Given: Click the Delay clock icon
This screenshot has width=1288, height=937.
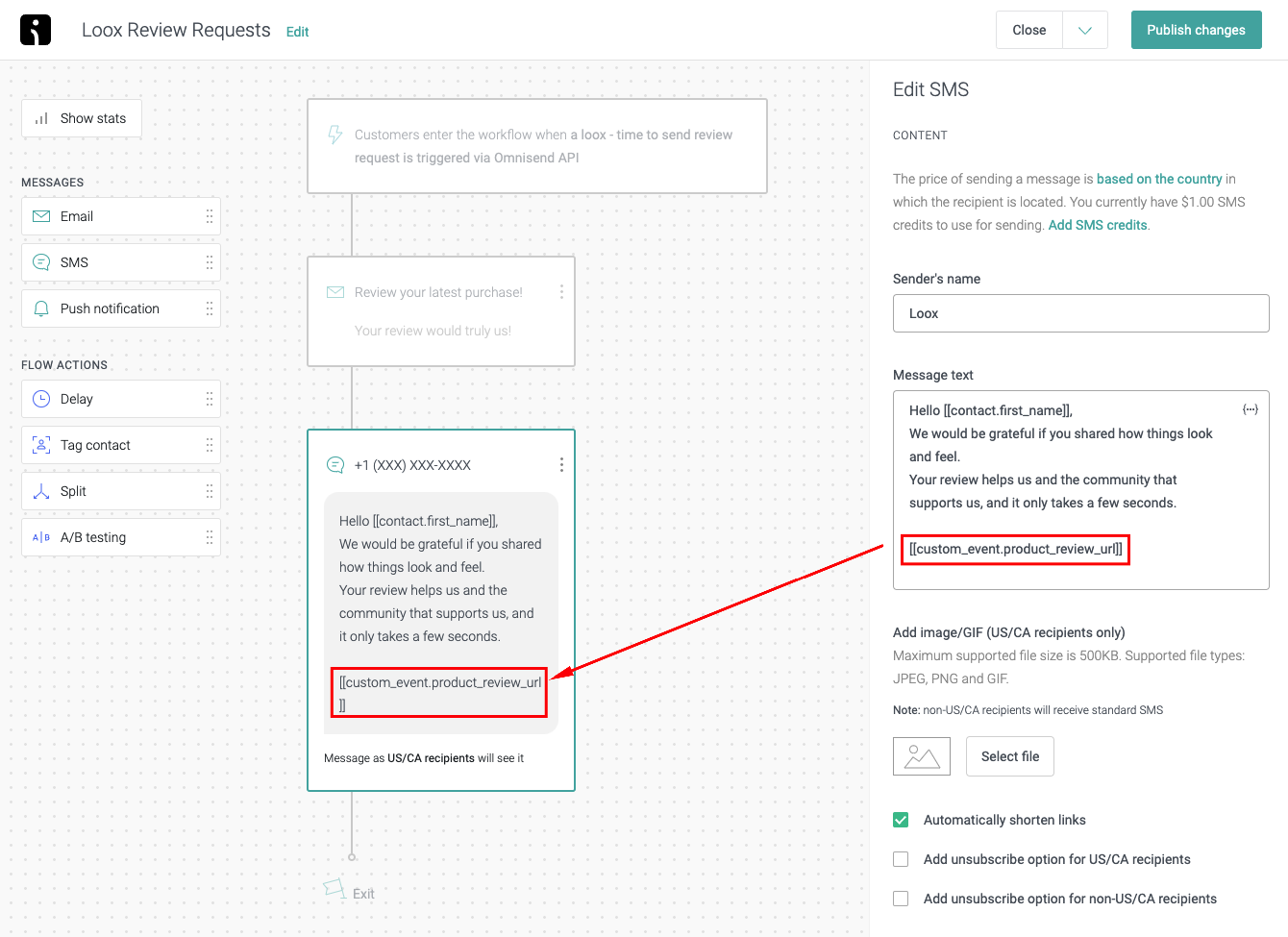Looking at the screenshot, I should click(41, 399).
